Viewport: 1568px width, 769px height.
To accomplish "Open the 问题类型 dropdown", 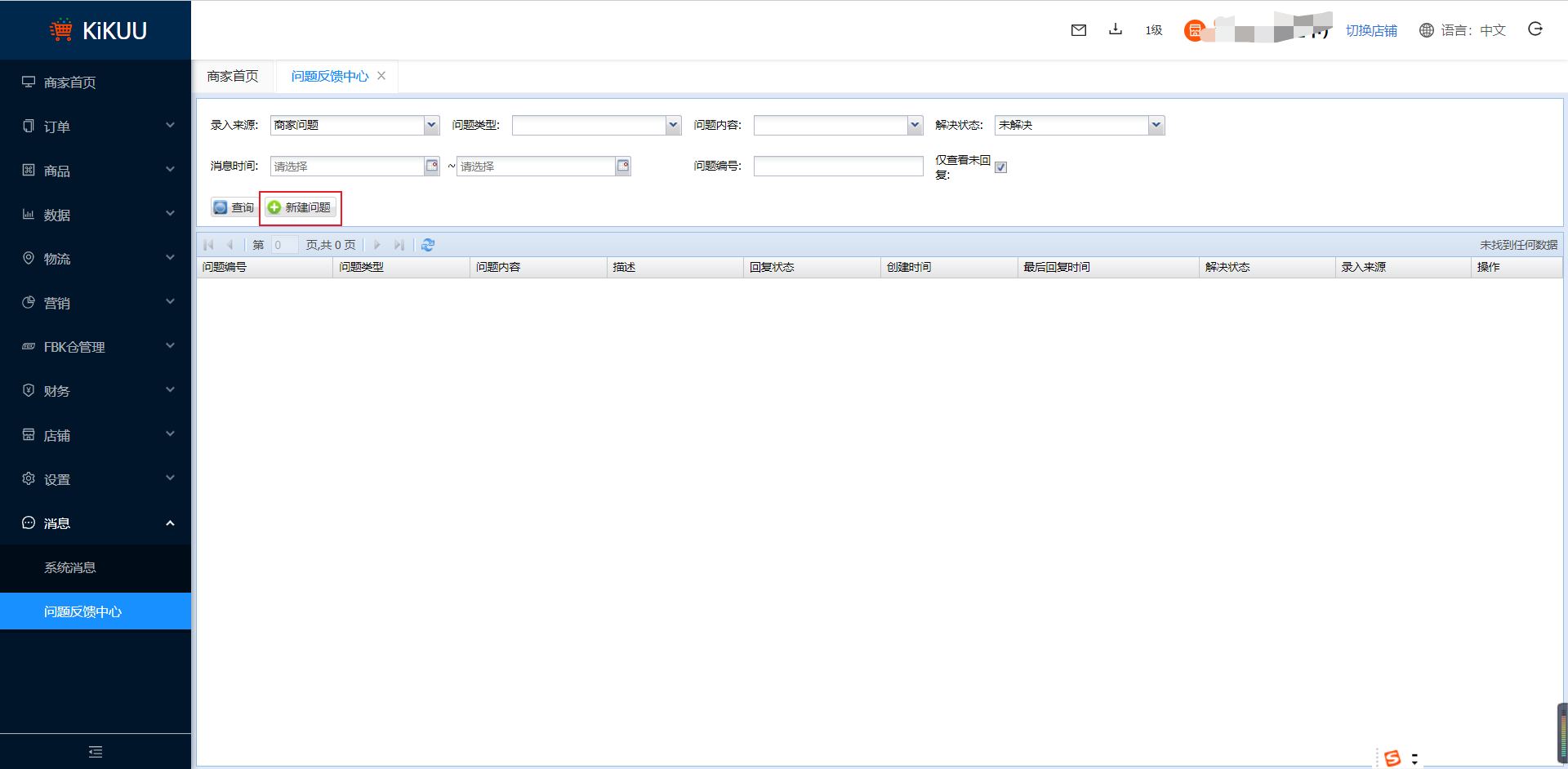I will pyautogui.click(x=673, y=125).
